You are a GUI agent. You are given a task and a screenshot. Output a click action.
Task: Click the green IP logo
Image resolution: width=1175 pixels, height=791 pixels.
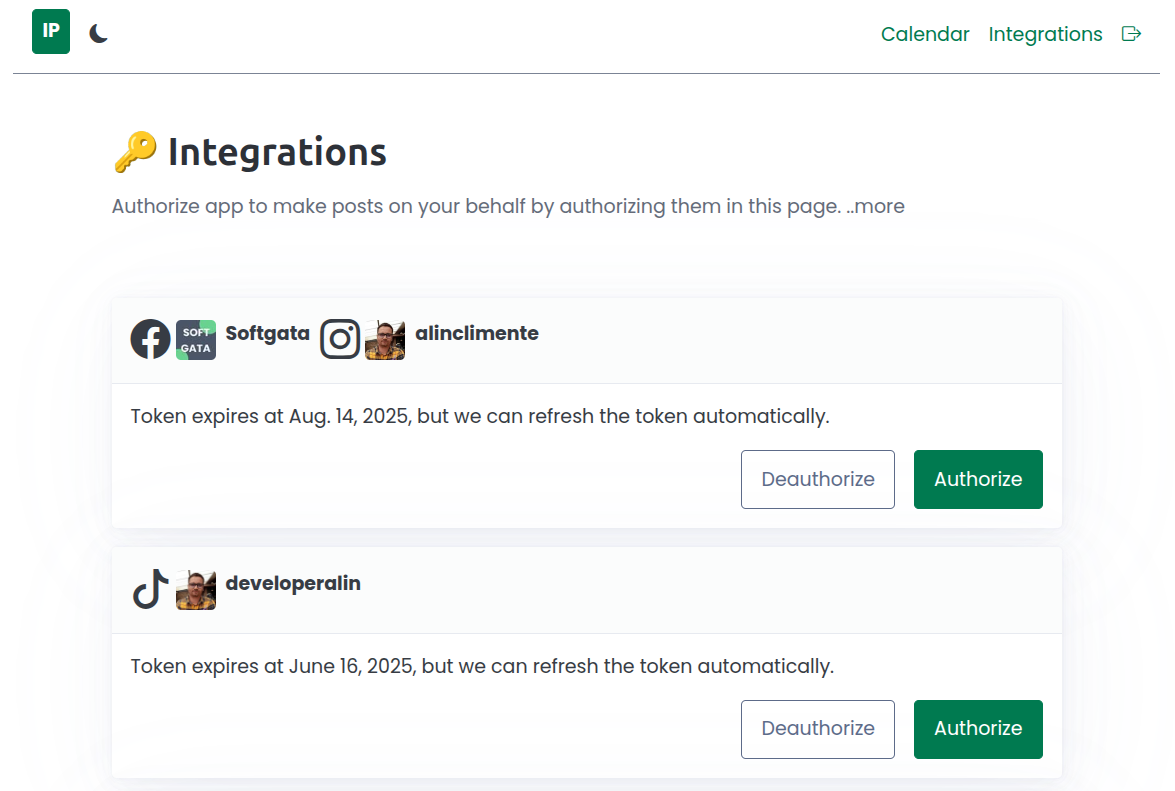click(51, 31)
